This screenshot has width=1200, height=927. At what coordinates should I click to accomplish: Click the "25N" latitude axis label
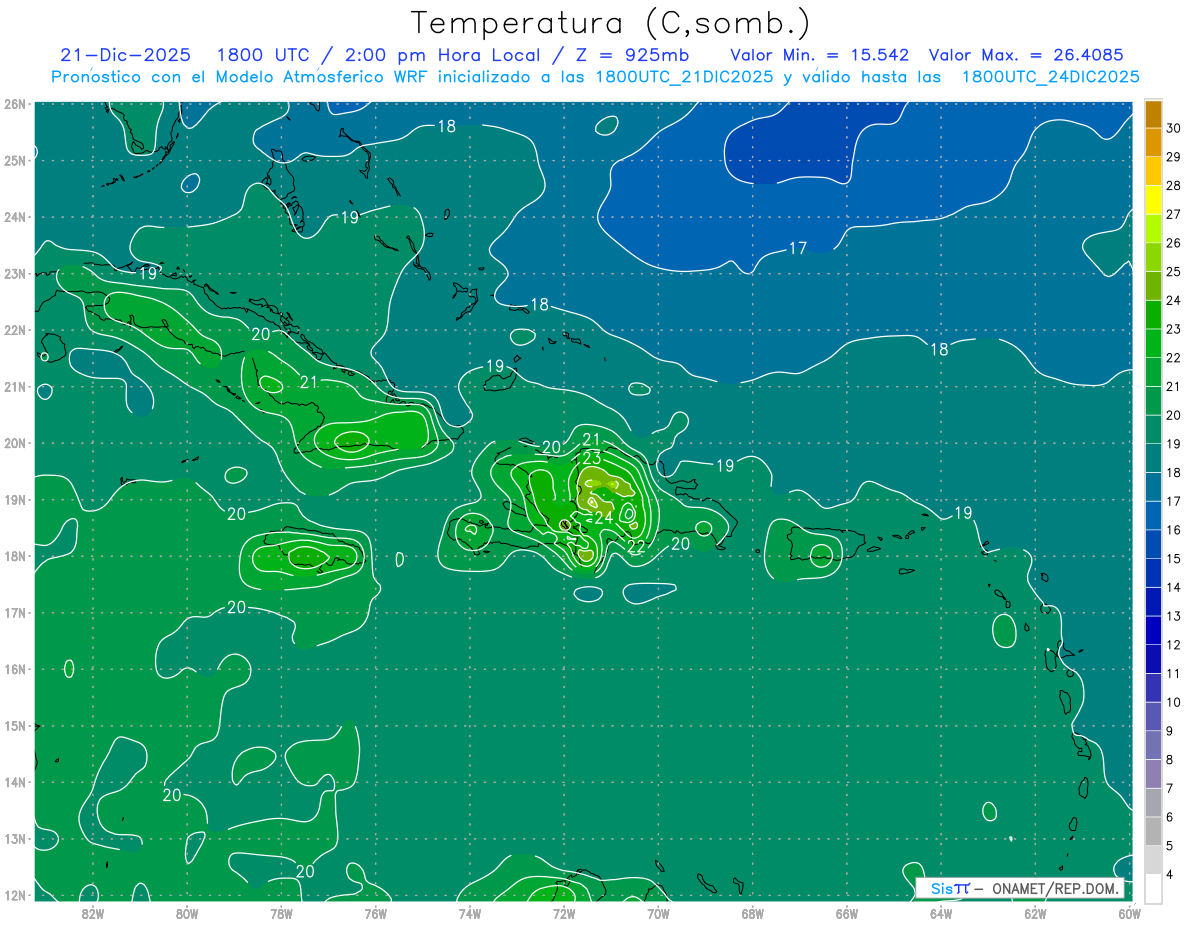pyautogui.click(x=14, y=160)
